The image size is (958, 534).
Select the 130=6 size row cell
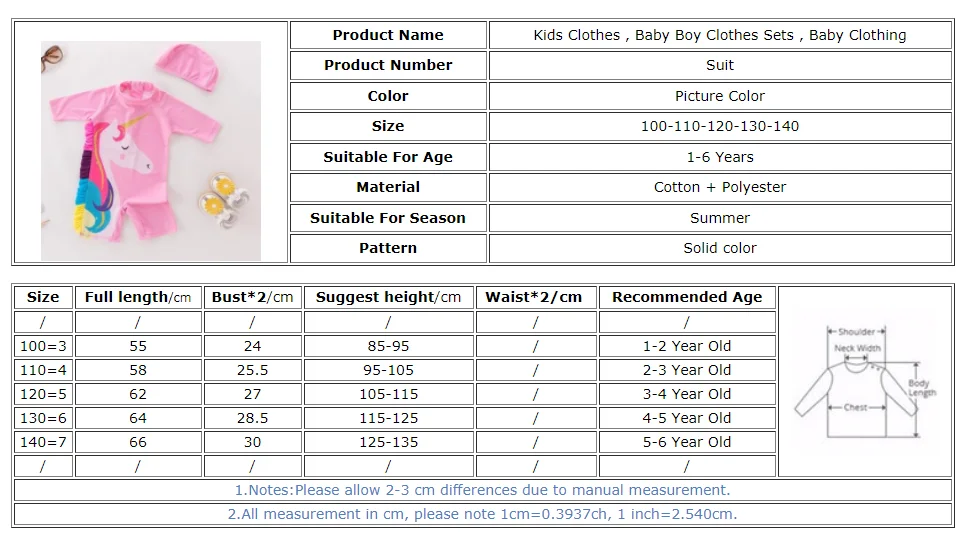click(x=43, y=418)
